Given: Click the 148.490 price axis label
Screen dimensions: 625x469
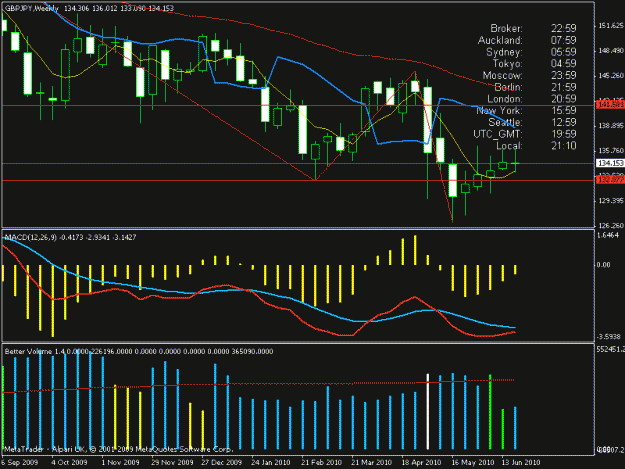Looking at the screenshot, I should [611, 51].
